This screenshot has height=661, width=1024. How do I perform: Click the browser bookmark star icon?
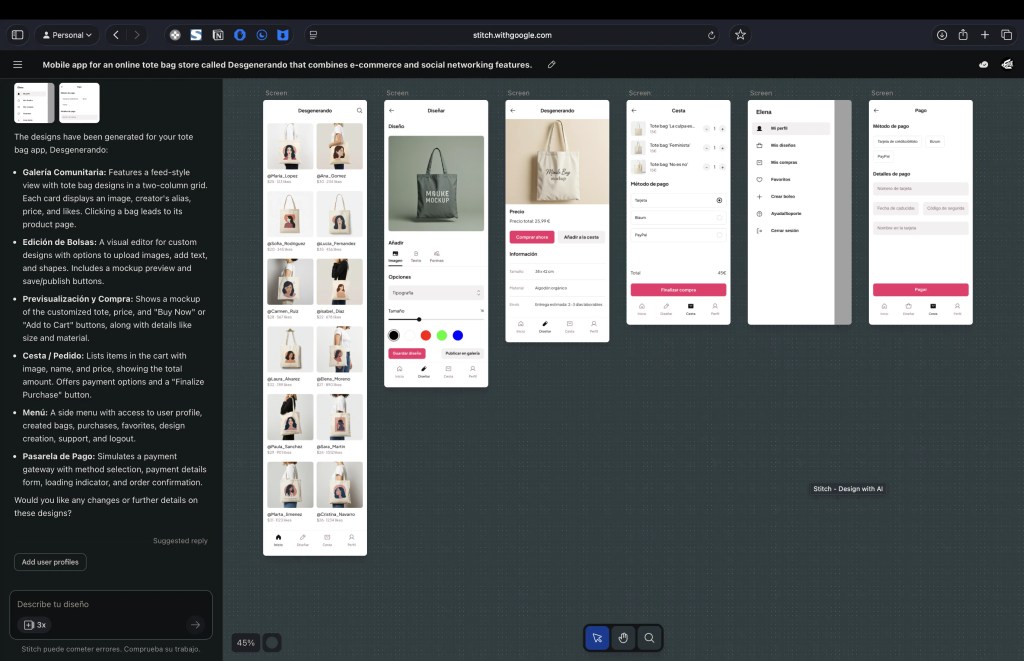(740, 34)
